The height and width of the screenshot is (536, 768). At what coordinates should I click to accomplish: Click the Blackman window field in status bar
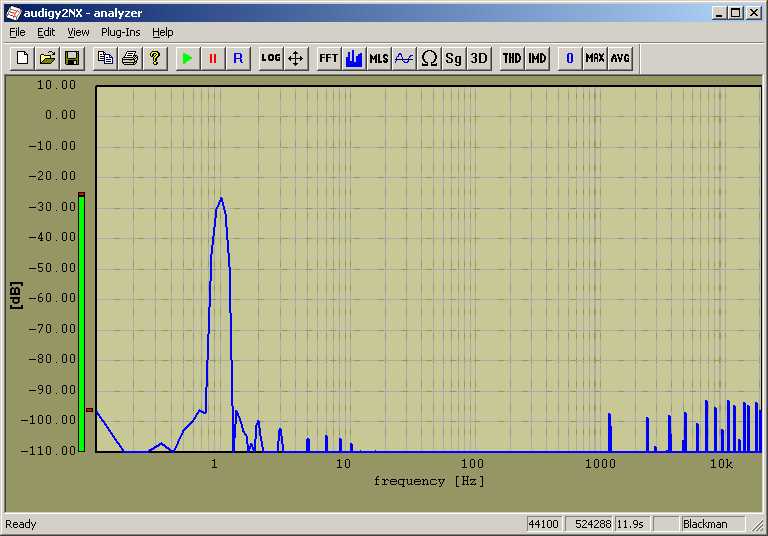(x=712, y=524)
